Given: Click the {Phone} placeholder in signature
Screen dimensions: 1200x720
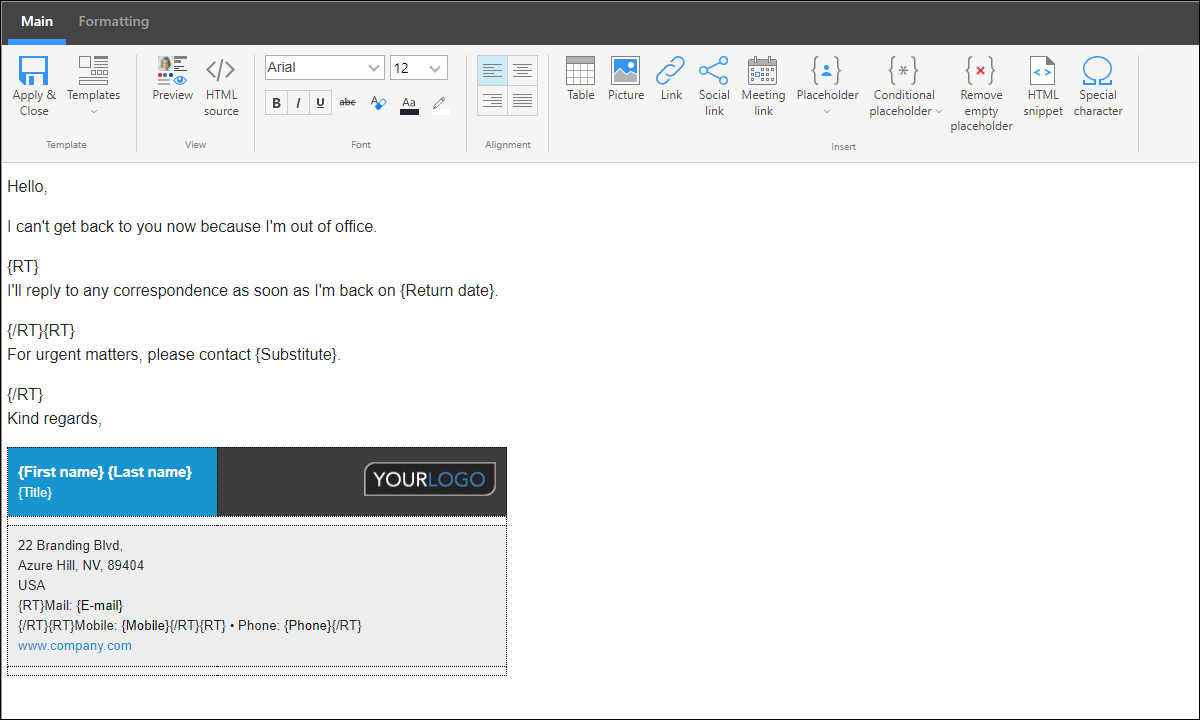Looking at the screenshot, I should coord(308,626).
